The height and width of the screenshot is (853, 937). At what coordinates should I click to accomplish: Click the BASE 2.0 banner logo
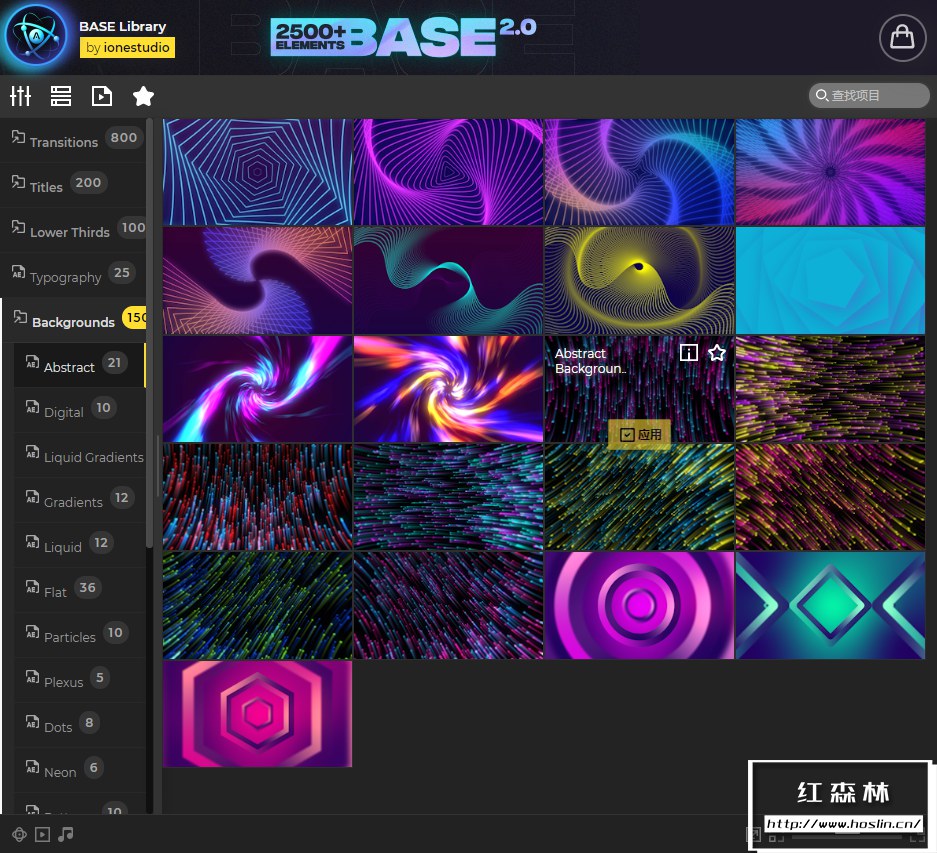[403, 37]
